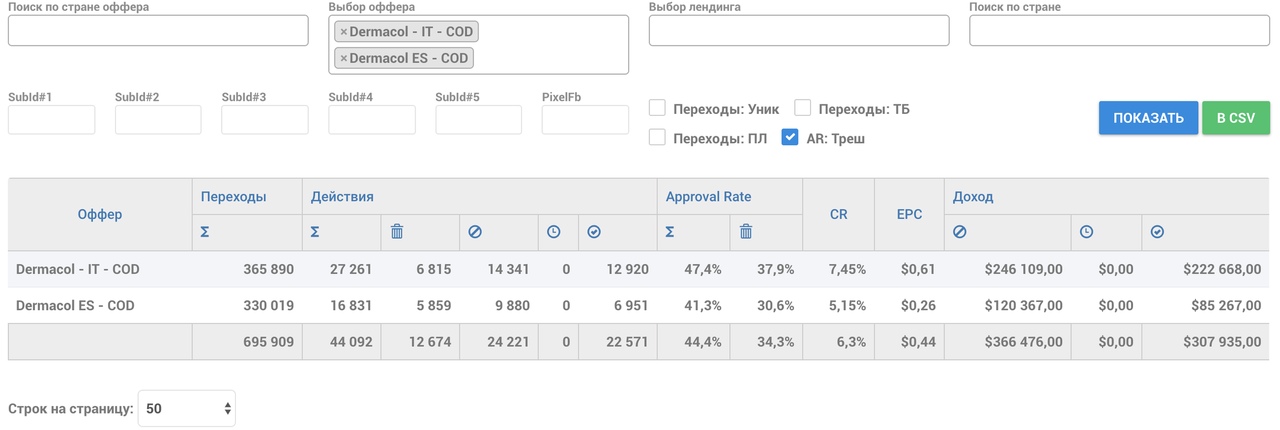Focus the SubId#4 input field

point(372,120)
